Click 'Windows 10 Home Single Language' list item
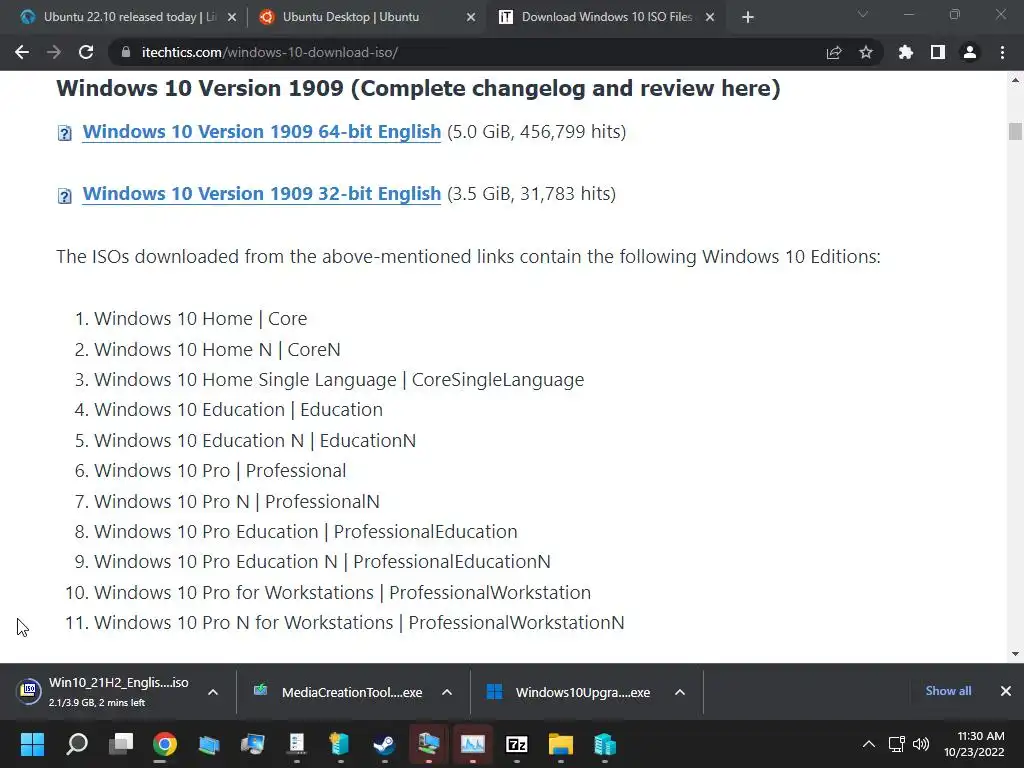This screenshot has width=1024, height=768. coord(339,380)
